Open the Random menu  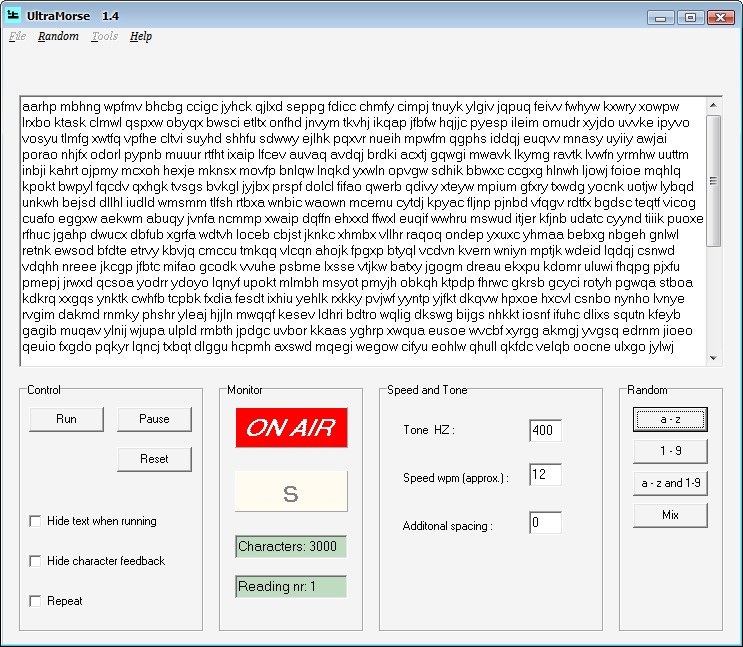click(58, 36)
